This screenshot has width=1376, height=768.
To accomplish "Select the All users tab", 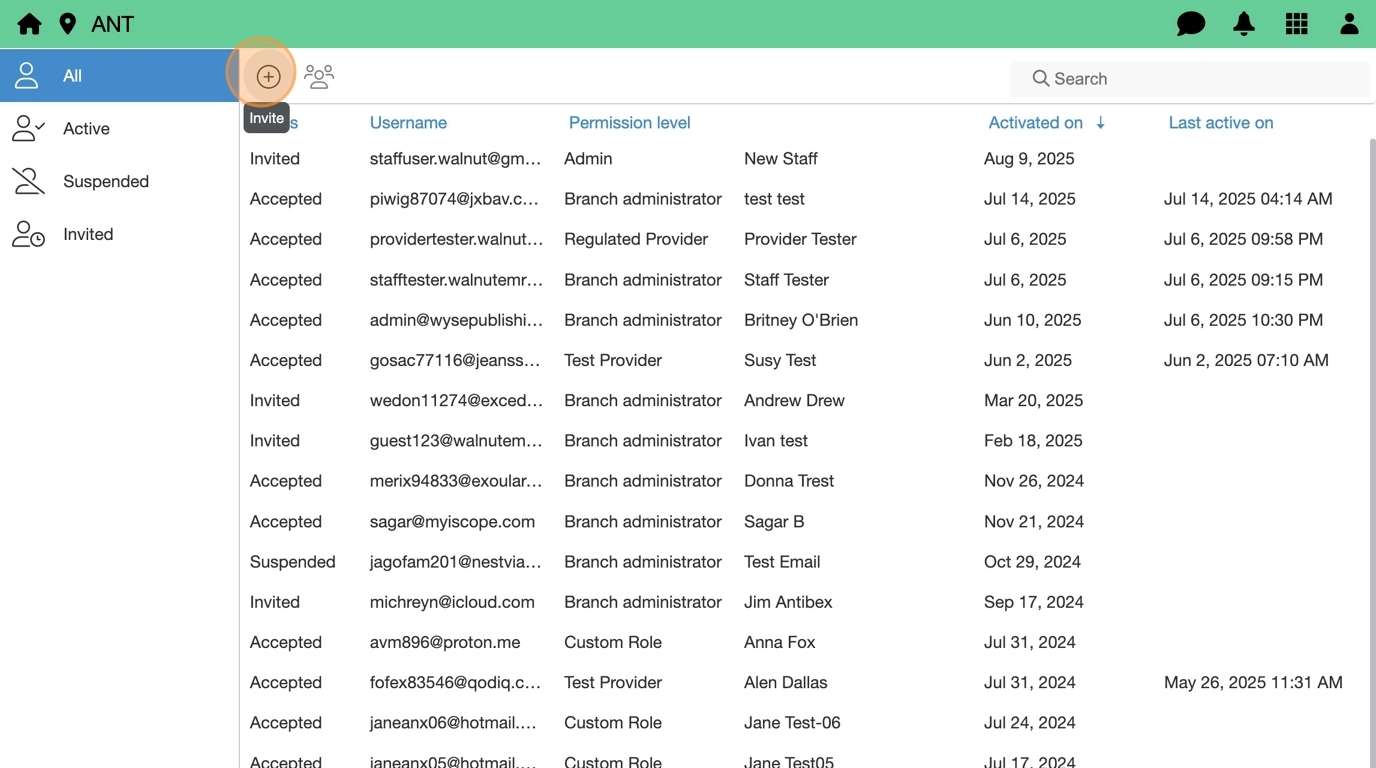I will (x=72, y=76).
